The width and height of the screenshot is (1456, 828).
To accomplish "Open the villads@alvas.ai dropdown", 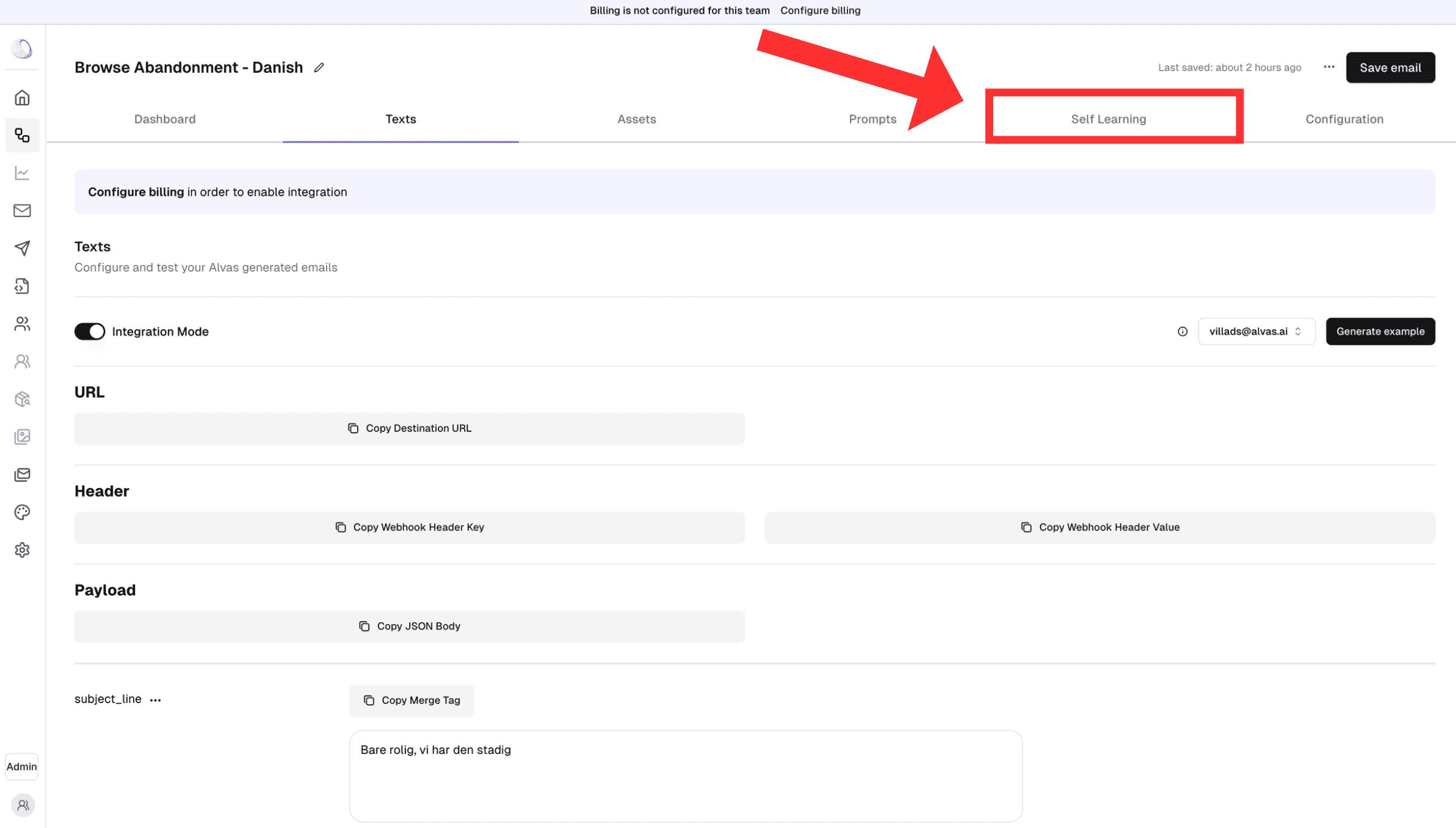I will tap(1256, 332).
